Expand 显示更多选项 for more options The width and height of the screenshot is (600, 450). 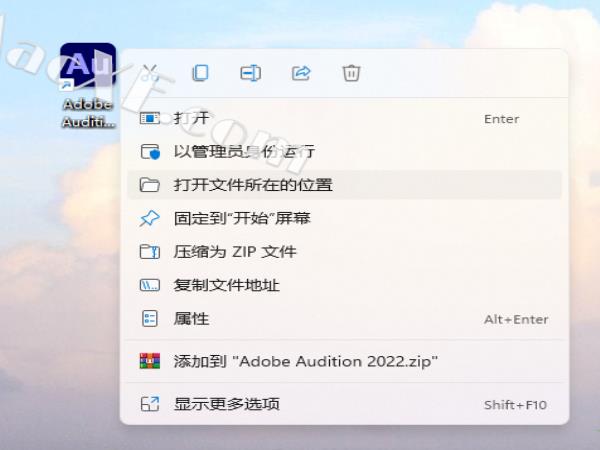(227, 404)
